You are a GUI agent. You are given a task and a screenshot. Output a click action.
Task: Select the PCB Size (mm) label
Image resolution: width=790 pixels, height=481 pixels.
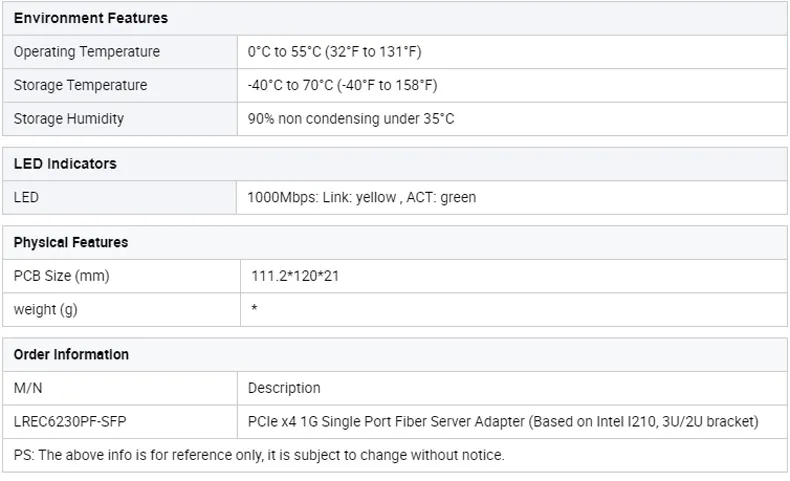click(x=61, y=276)
